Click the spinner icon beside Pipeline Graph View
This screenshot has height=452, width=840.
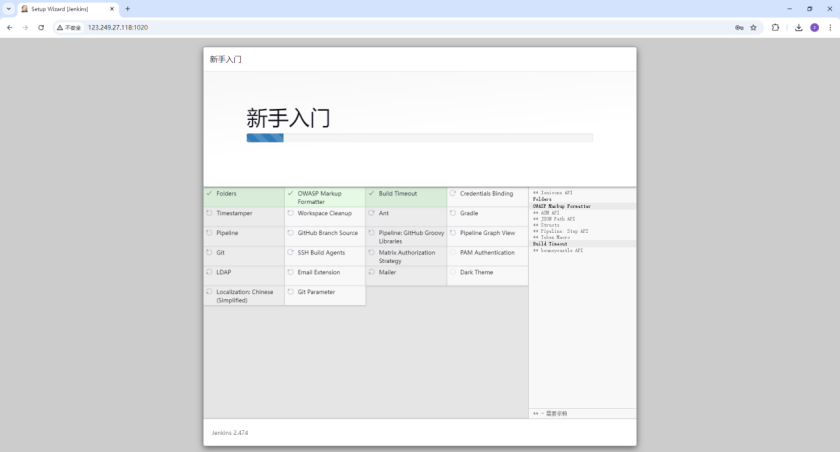tap(453, 233)
